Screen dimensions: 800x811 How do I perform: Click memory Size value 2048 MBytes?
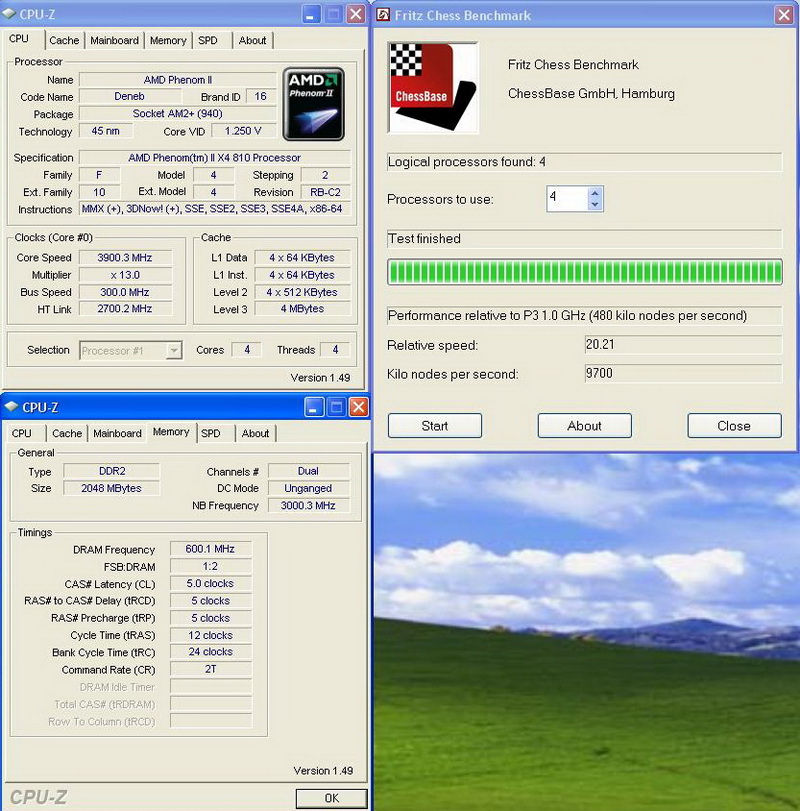(112, 488)
